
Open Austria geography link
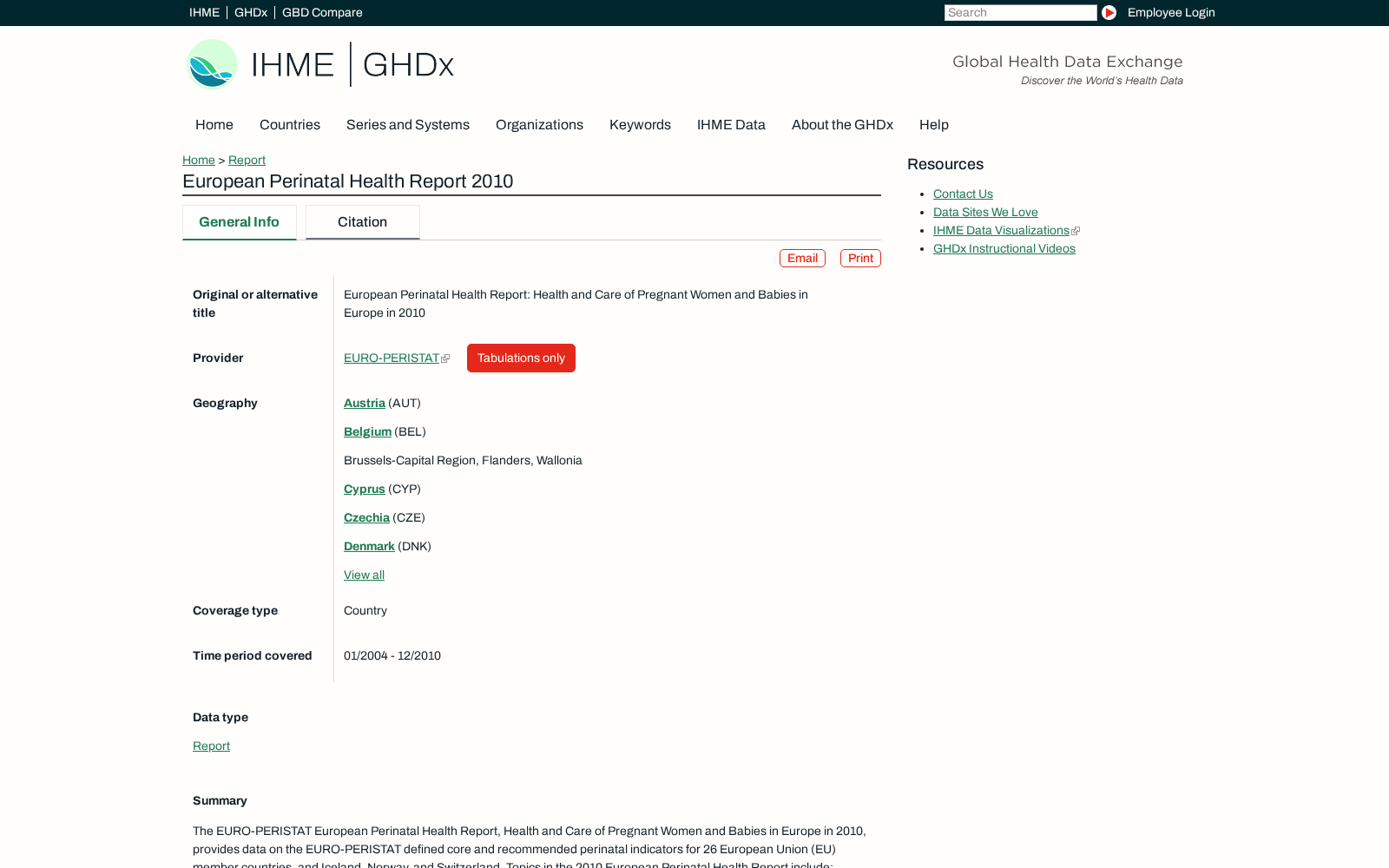365,404
